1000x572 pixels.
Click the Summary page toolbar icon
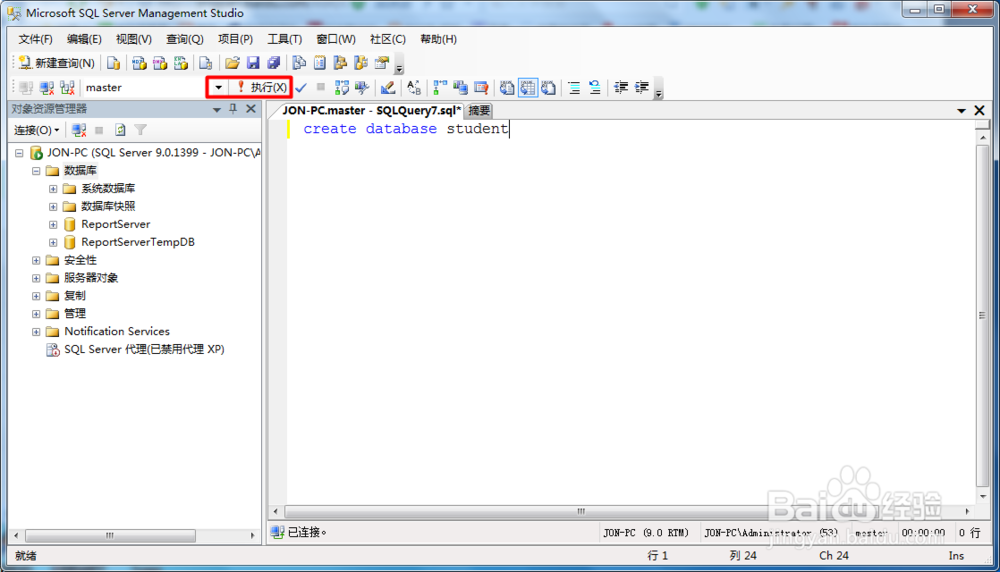coord(320,62)
